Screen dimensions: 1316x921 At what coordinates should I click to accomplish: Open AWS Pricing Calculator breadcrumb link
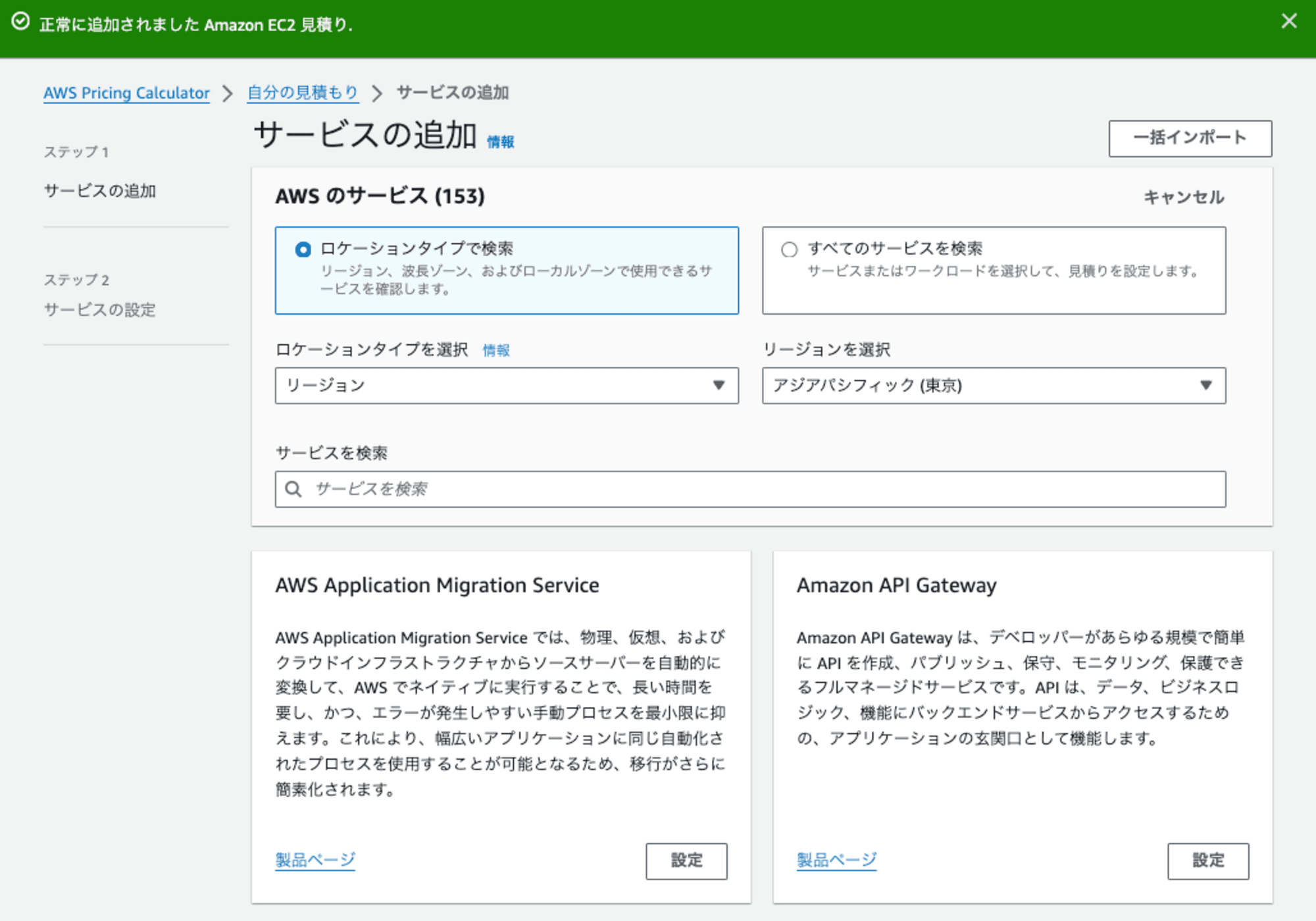[126, 93]
